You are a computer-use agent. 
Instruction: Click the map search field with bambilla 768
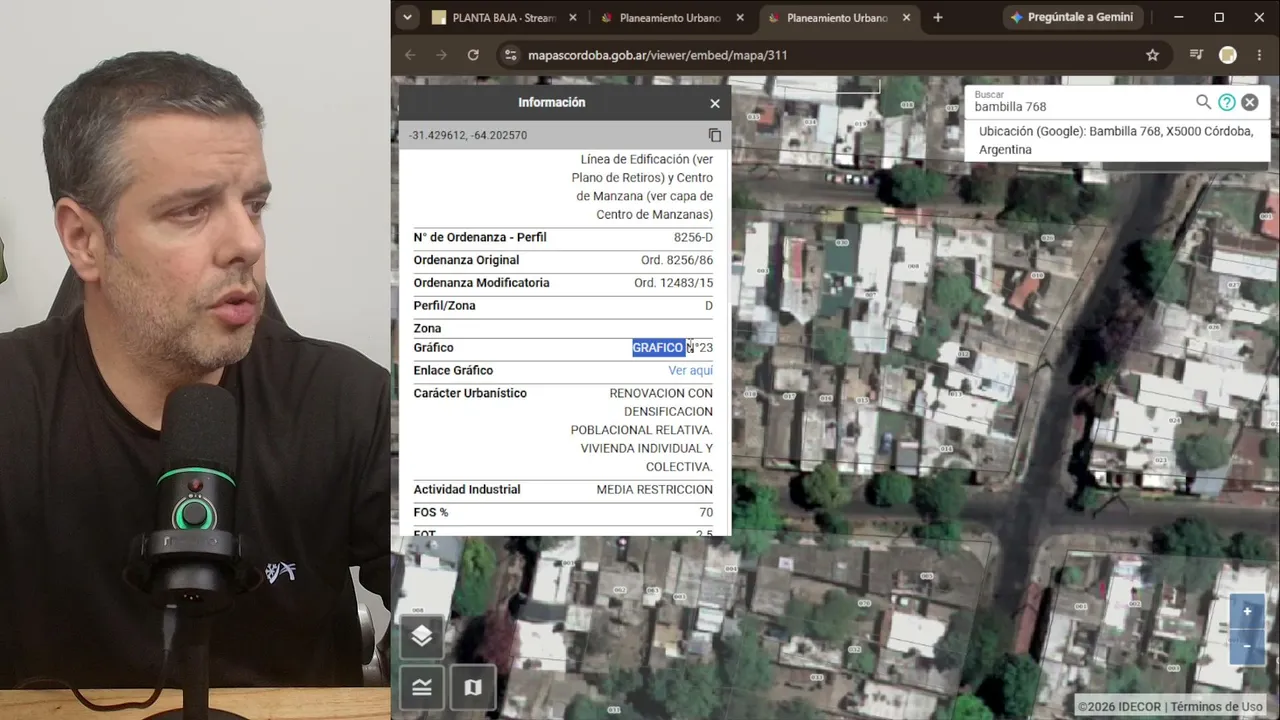1082,102
